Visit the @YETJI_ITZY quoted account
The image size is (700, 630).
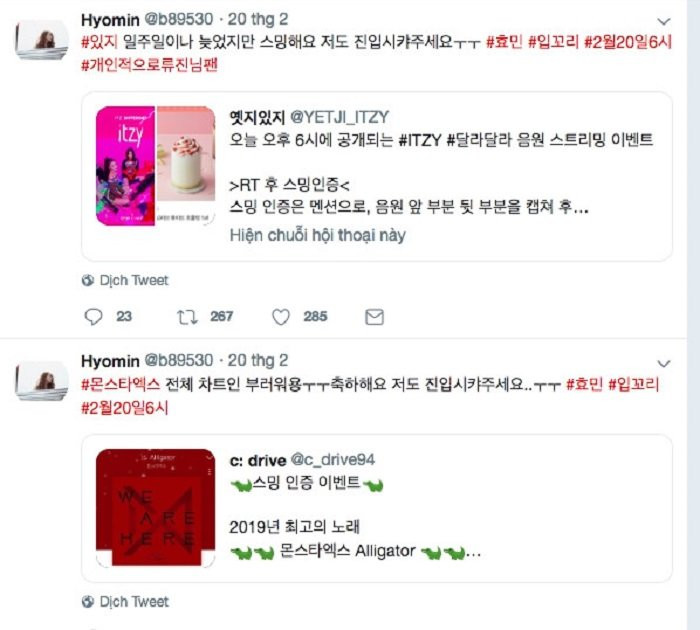tap(339, 117)
